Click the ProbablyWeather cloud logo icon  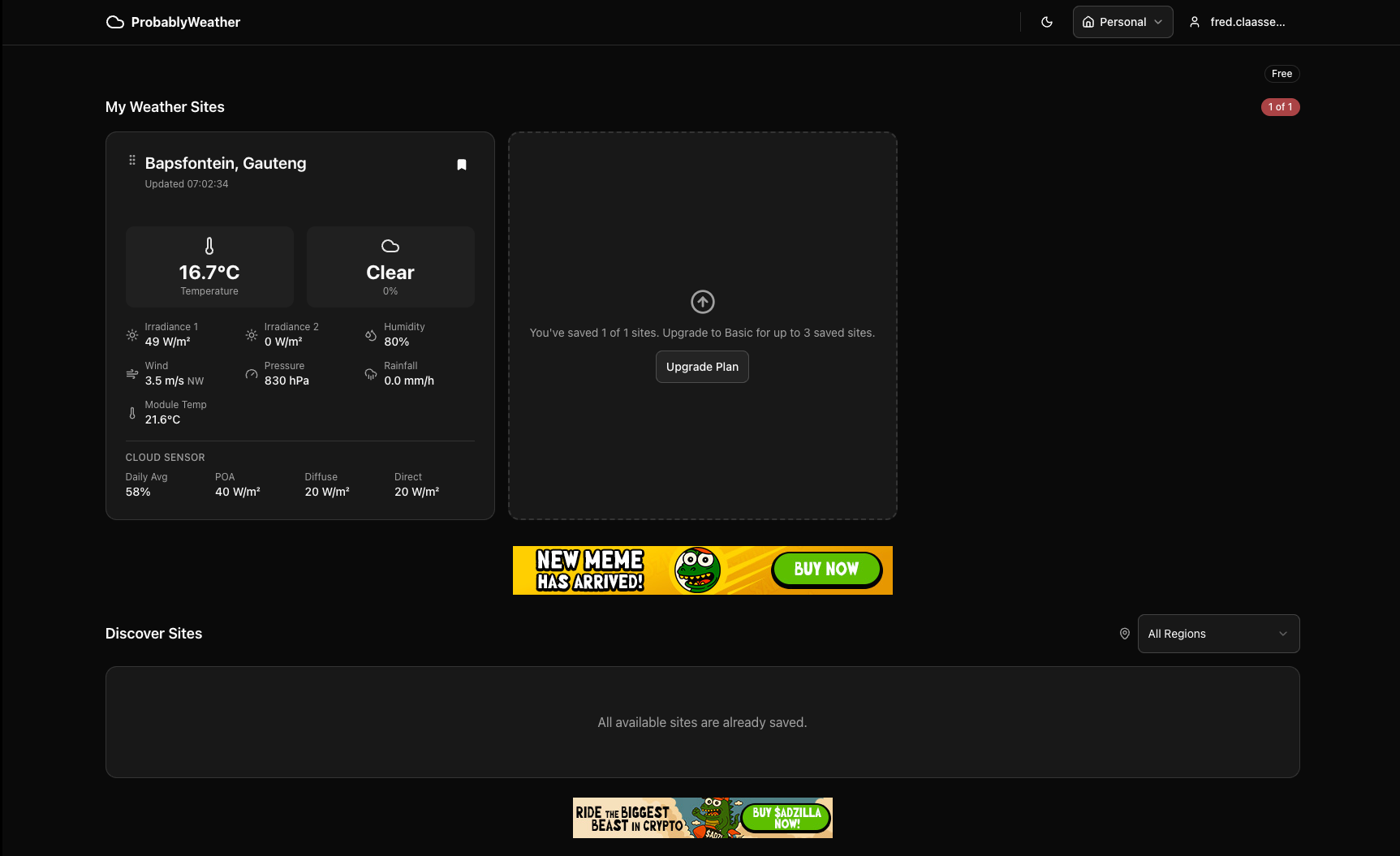tap(115, 22)
